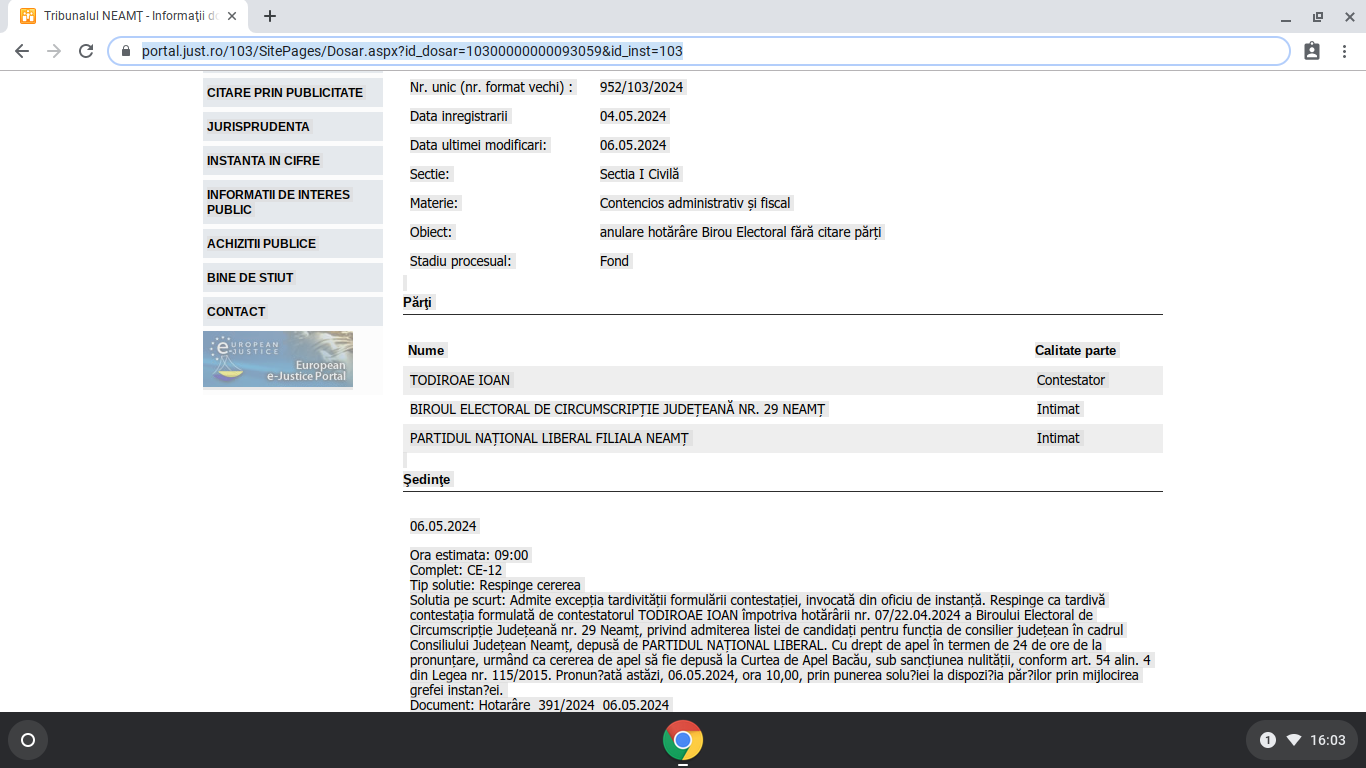Click the Sectia I Civilă value
Screen dimensions: 1366x768
tap(640, 174)
